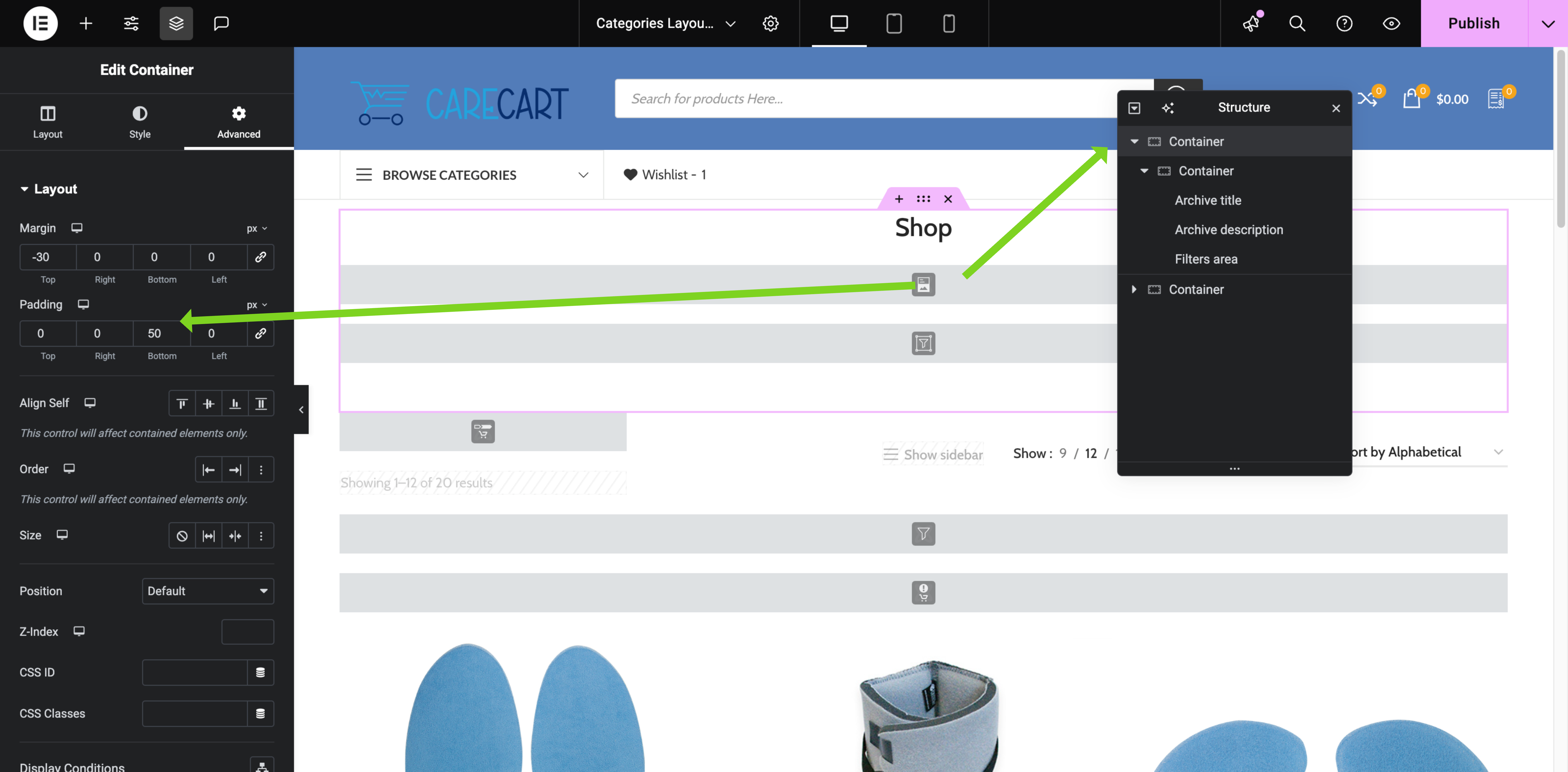Open Padding responsive device icon

[83, 304]
